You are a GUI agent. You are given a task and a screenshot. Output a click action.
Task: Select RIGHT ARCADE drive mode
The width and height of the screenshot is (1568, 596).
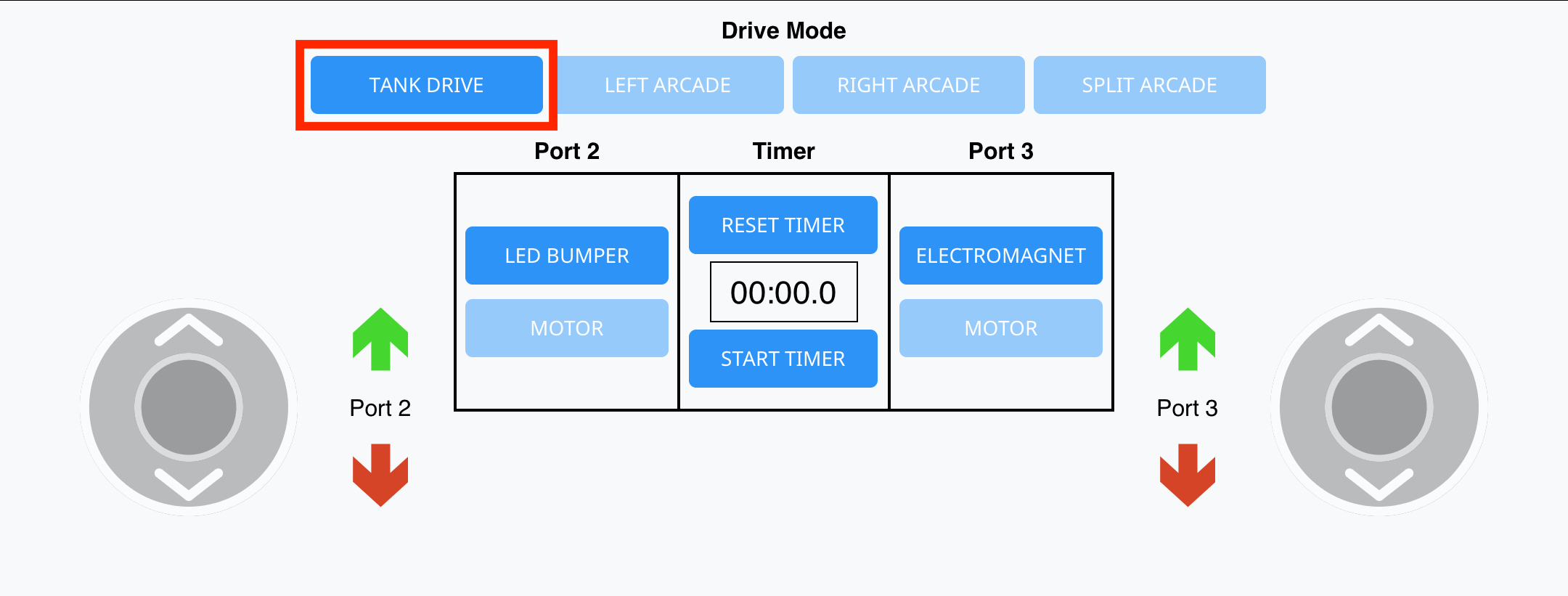909,84
